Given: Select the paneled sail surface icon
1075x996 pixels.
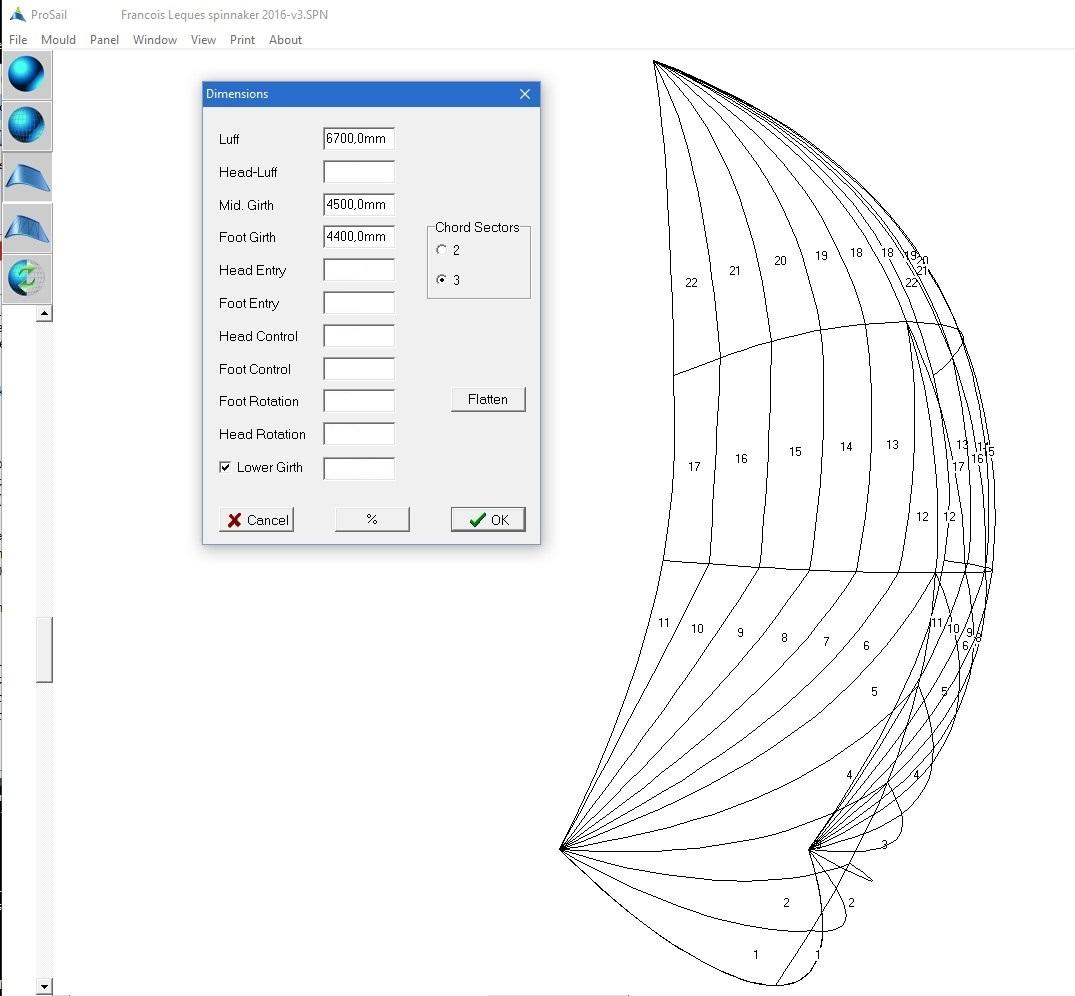Looking at the screenshot, I should [x=26, y=227].
